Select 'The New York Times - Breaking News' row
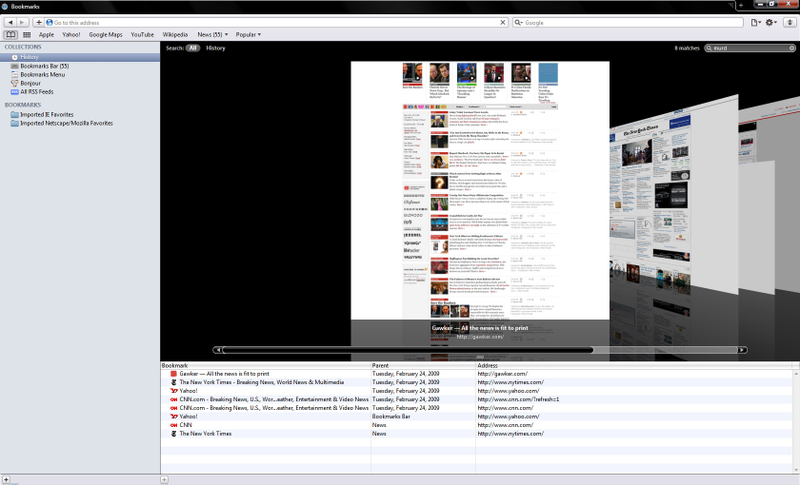Screen dimensions: 800x485 click(x=477, y=382)
